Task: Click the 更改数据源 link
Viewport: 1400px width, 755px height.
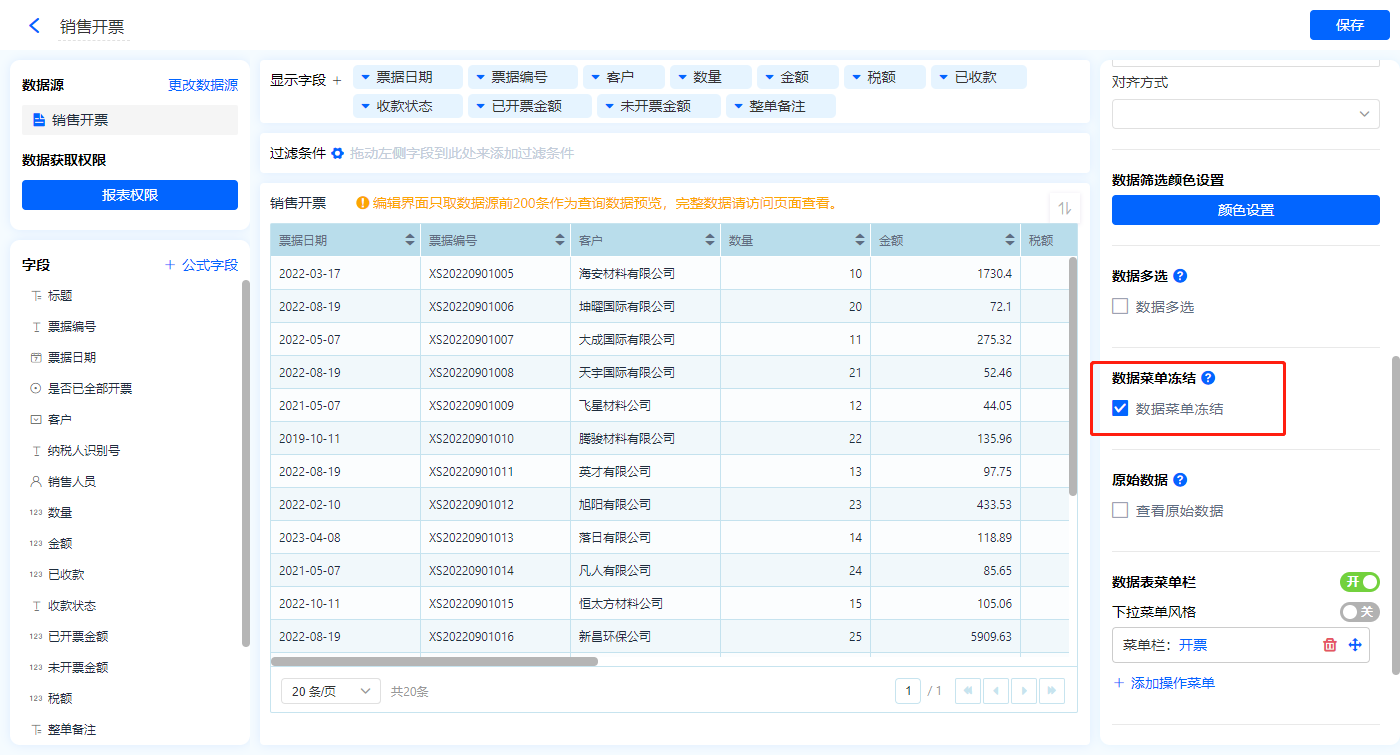Action: click(x=203, y=85)
